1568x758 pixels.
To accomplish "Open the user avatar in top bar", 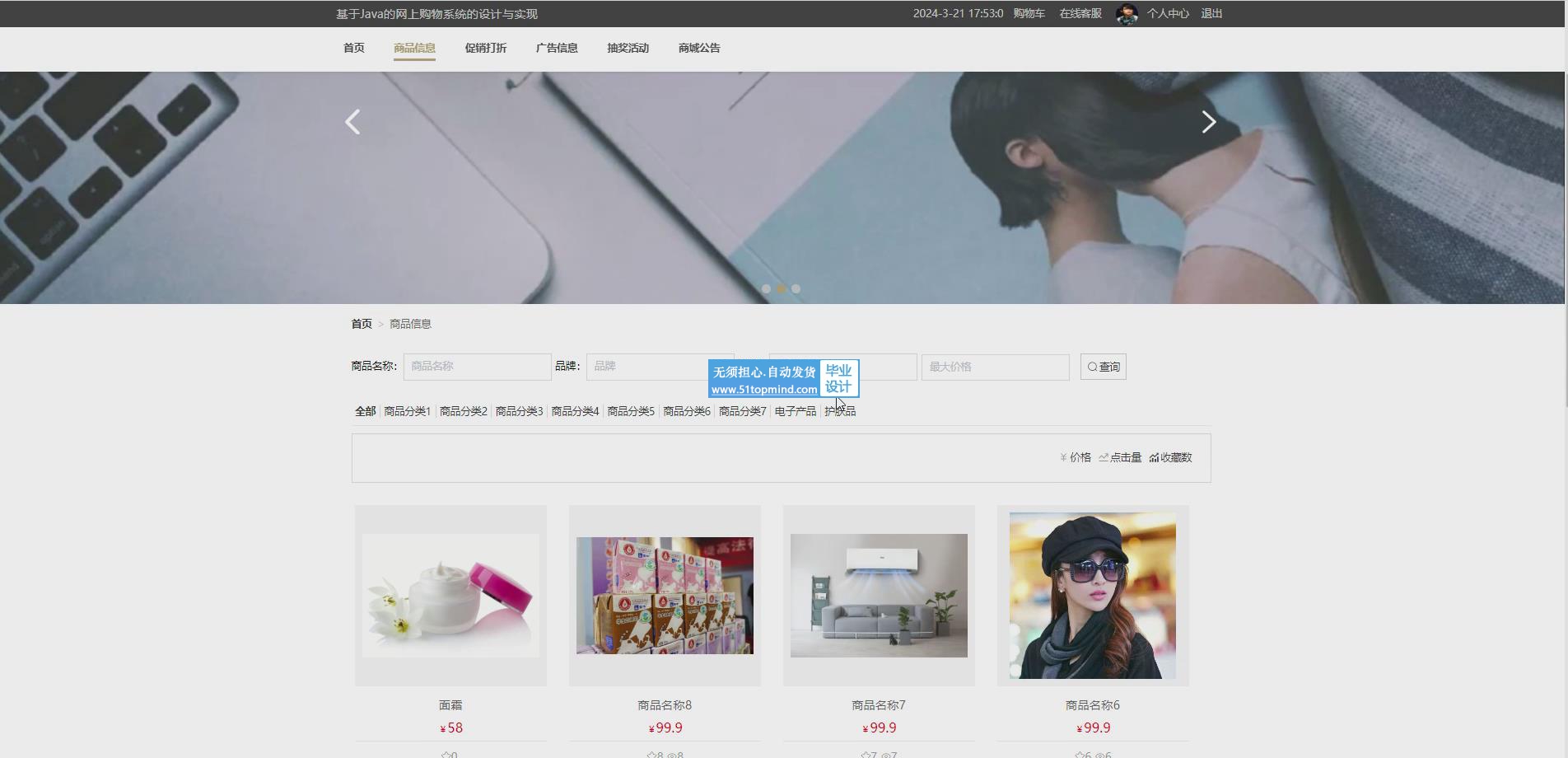I will pos(1127,14).
